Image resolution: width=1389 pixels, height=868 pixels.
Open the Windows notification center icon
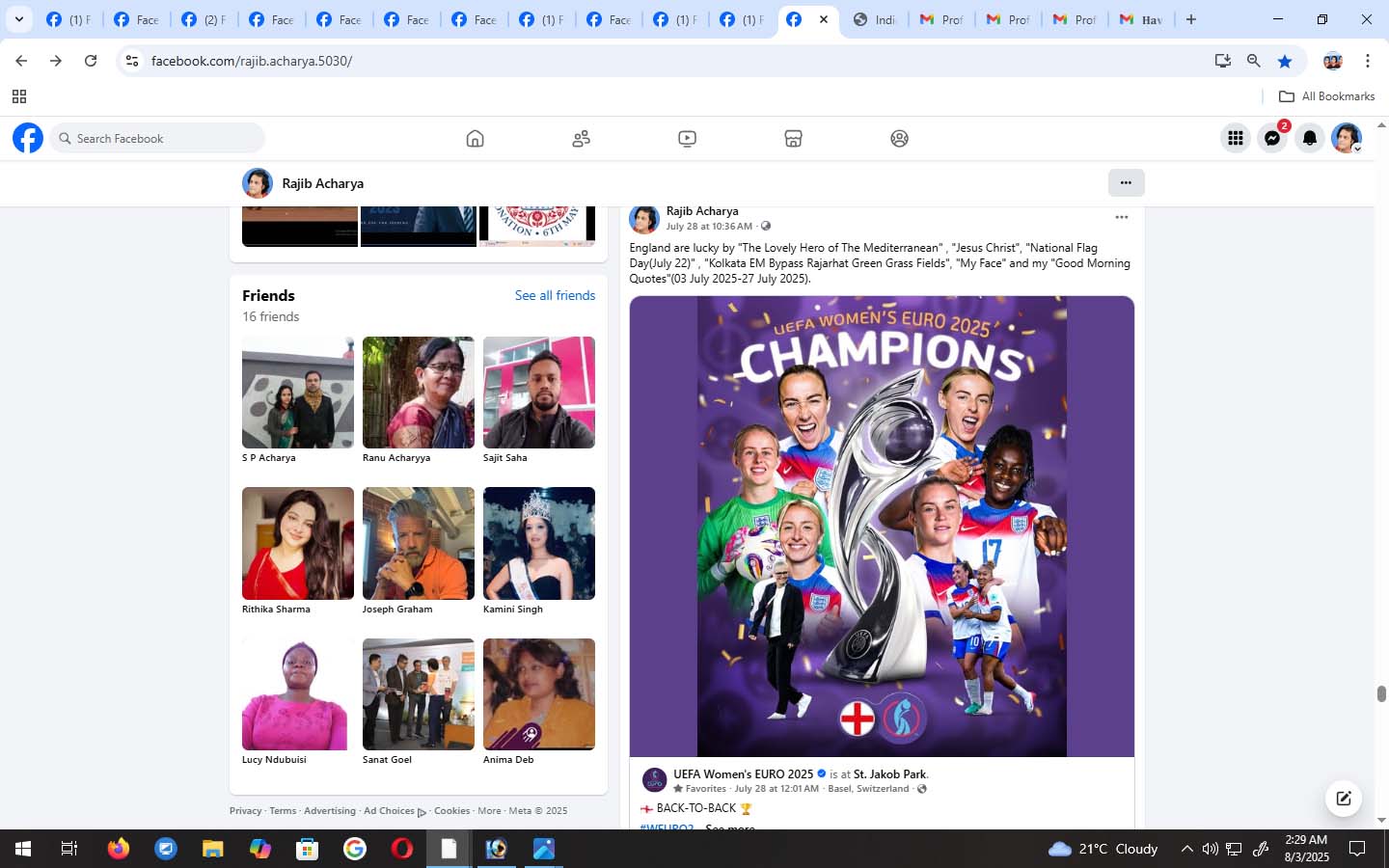(x=1357, y=849)
